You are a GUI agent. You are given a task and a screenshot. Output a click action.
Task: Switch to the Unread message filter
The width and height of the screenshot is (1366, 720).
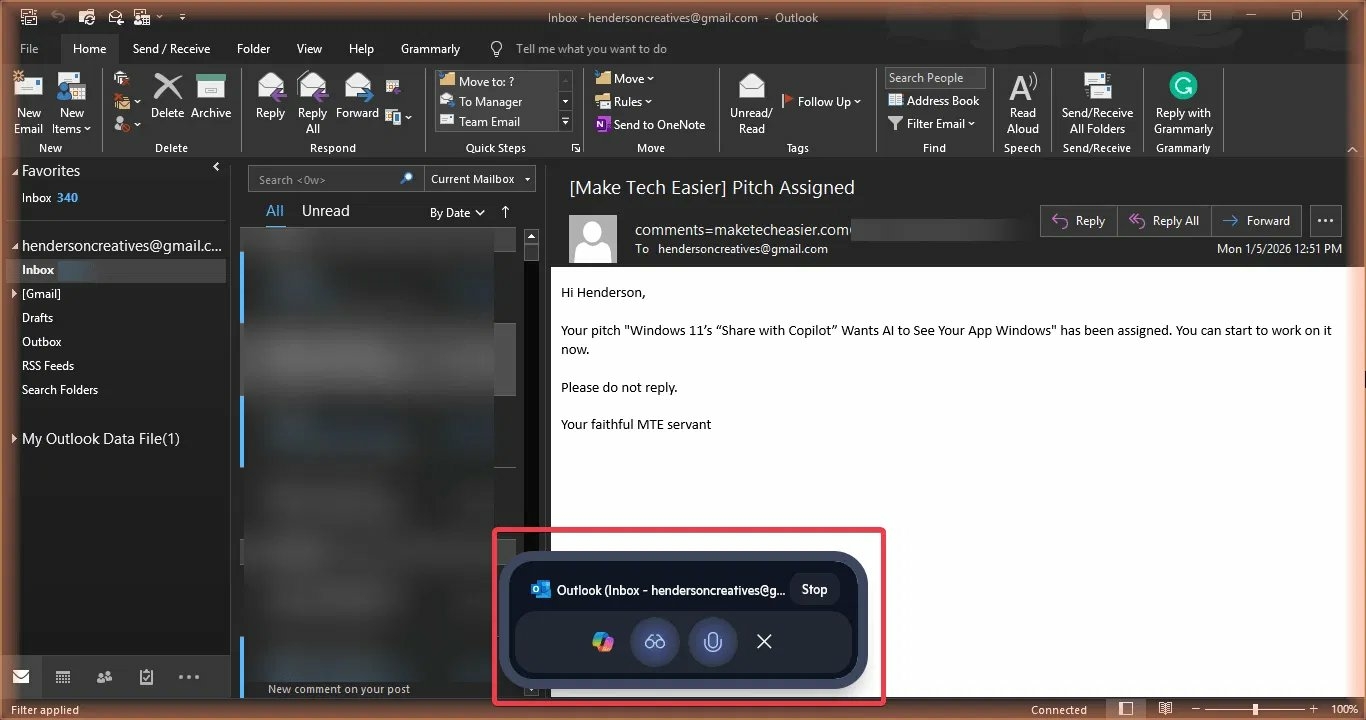325,211
